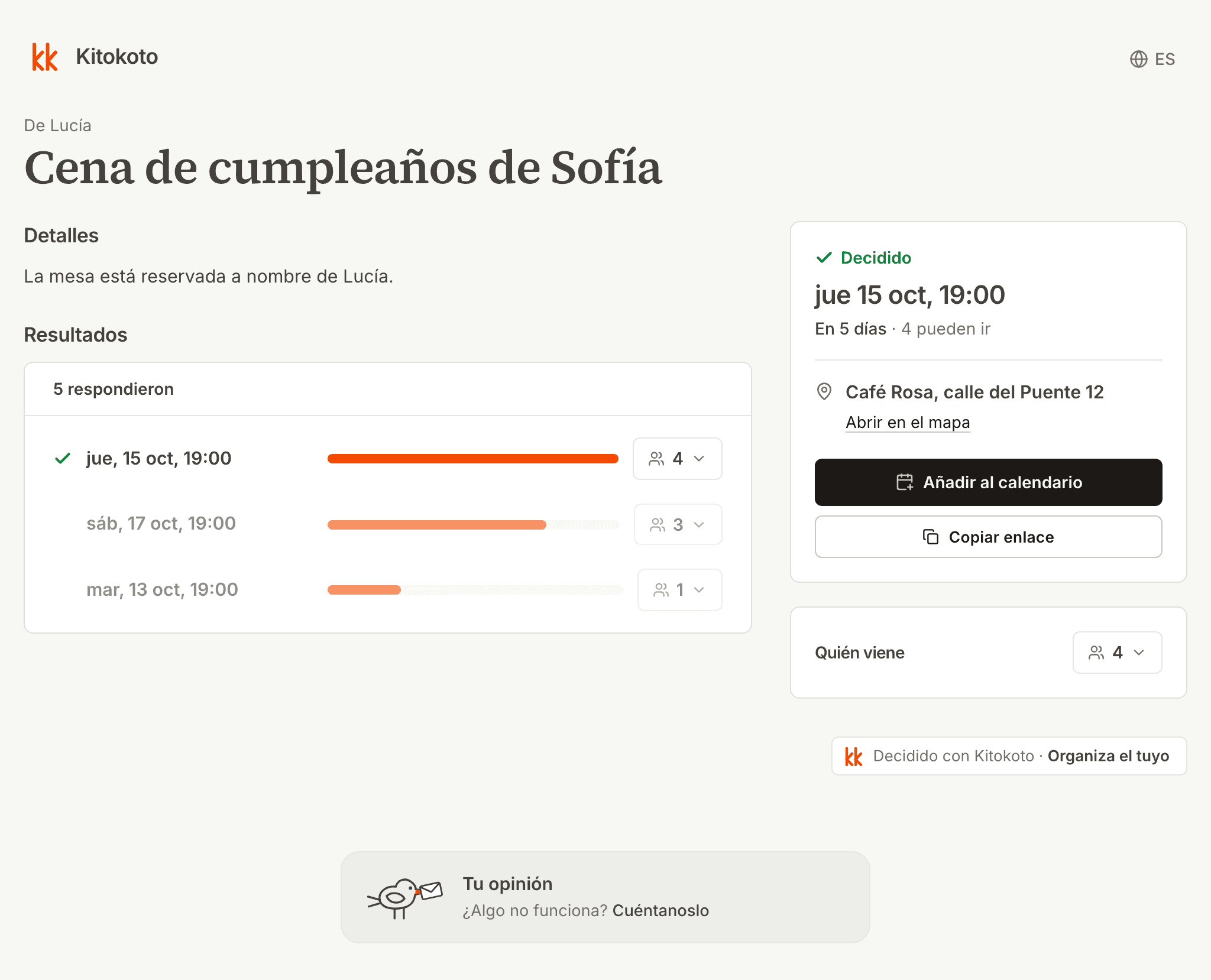Switch language via ES selector
1211x980 pixels.
tap(1152, 59)
